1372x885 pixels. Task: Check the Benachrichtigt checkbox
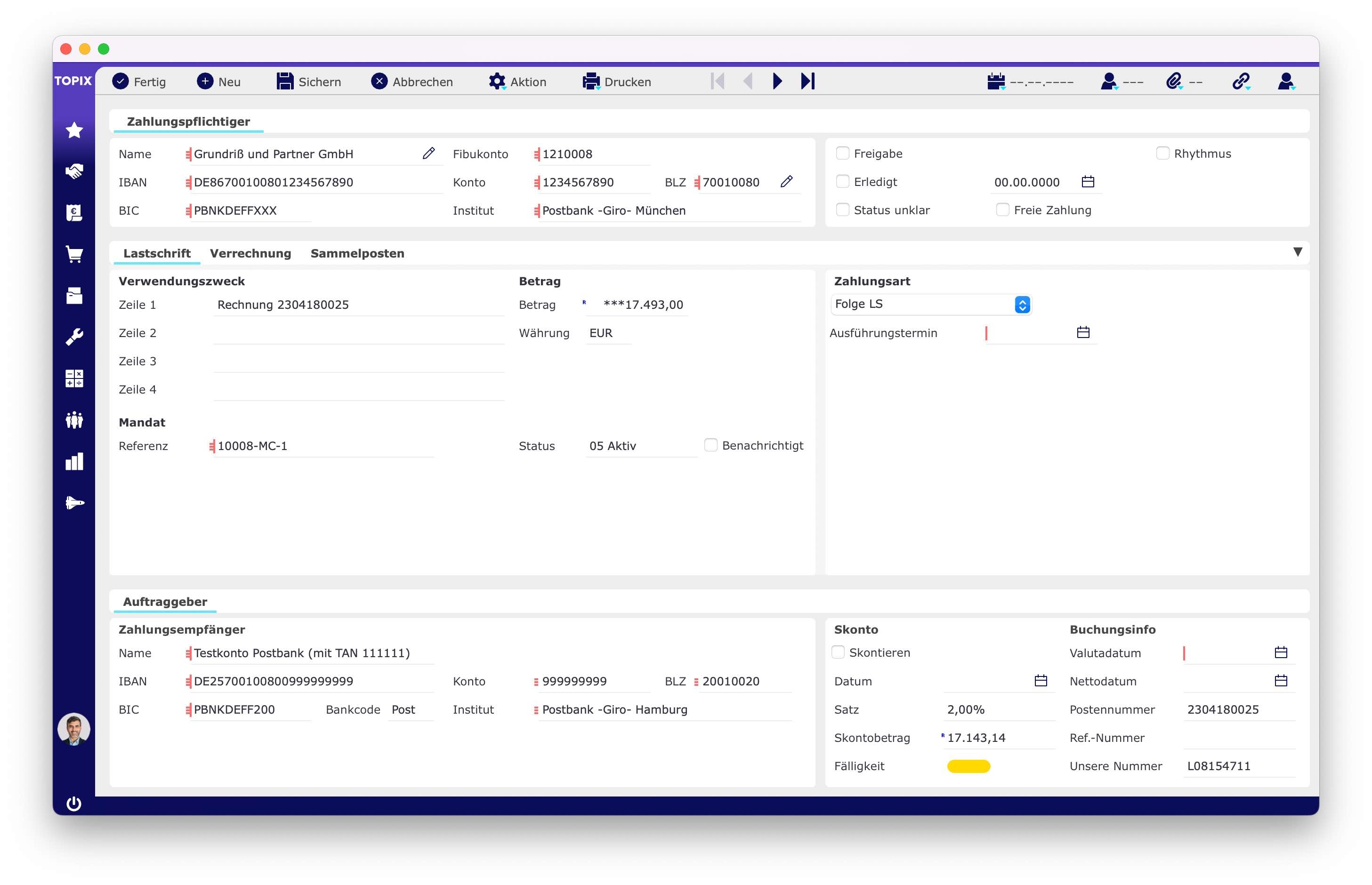(x=710, y=445)
